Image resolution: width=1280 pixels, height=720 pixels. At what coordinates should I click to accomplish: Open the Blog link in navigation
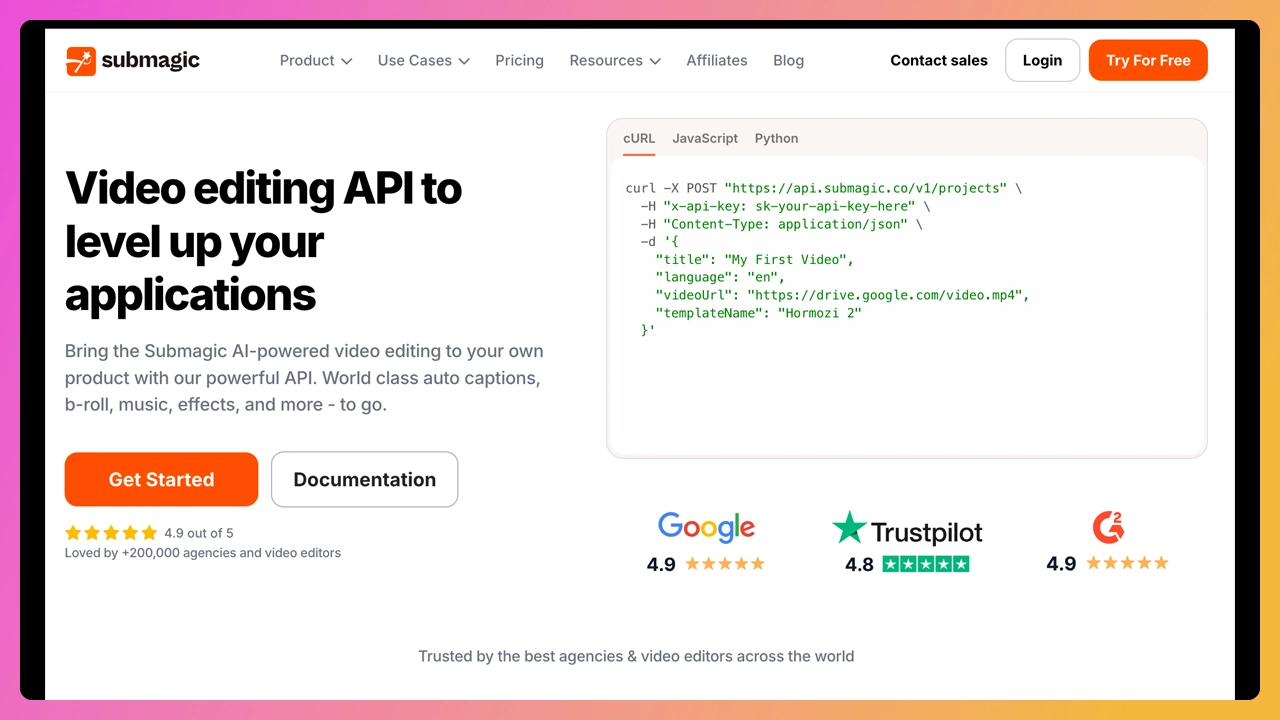788,61
